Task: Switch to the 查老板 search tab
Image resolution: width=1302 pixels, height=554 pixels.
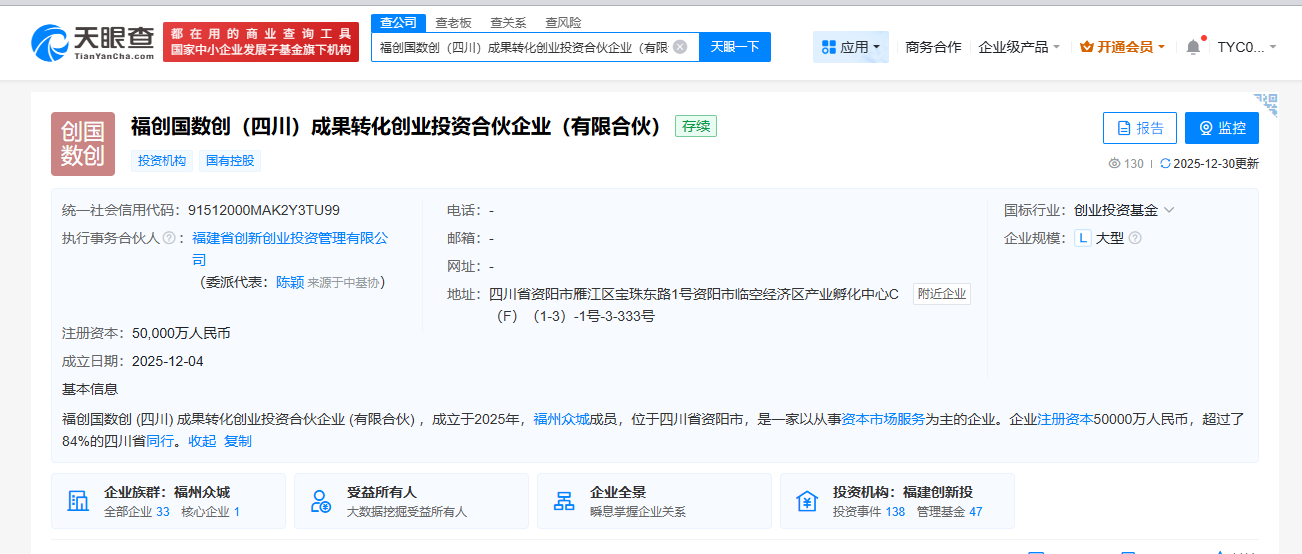Action: (x=453, y=22)
